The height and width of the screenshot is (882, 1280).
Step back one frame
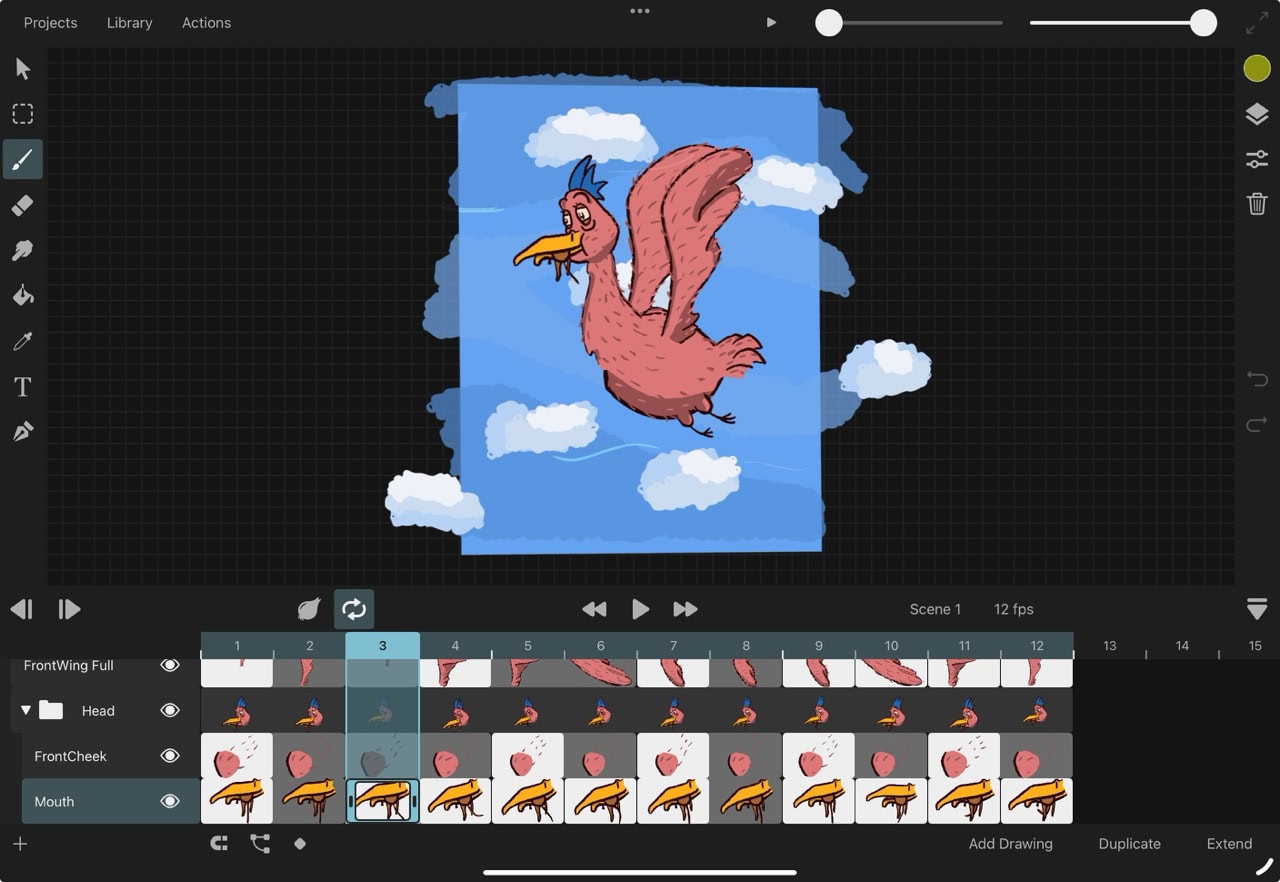(x=21, y=609)
